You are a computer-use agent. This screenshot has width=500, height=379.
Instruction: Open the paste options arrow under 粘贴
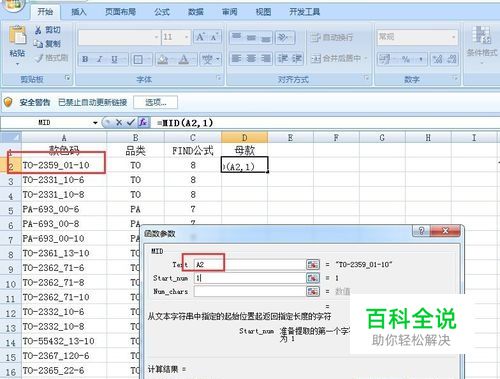pyautogui.click(x=17, y=63)
